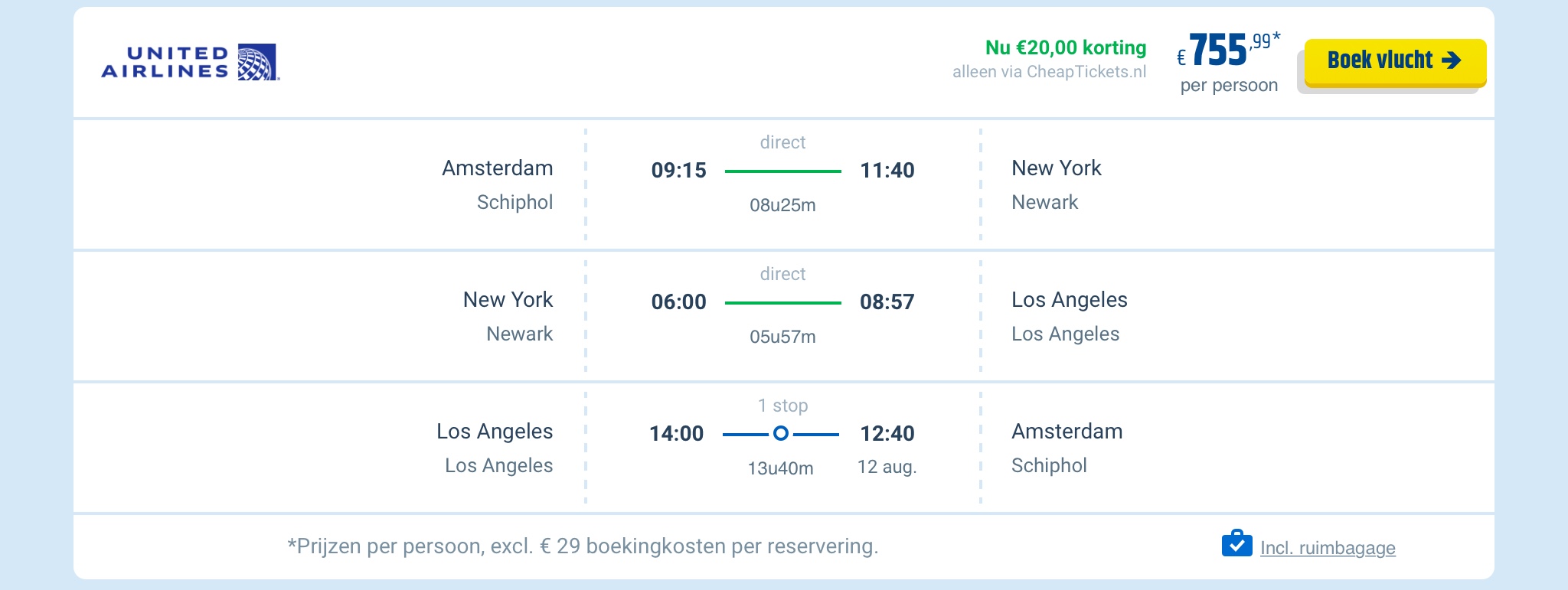Click the 1 stop label
Viewport: 1568px width, 590px height.
point(782,406)
